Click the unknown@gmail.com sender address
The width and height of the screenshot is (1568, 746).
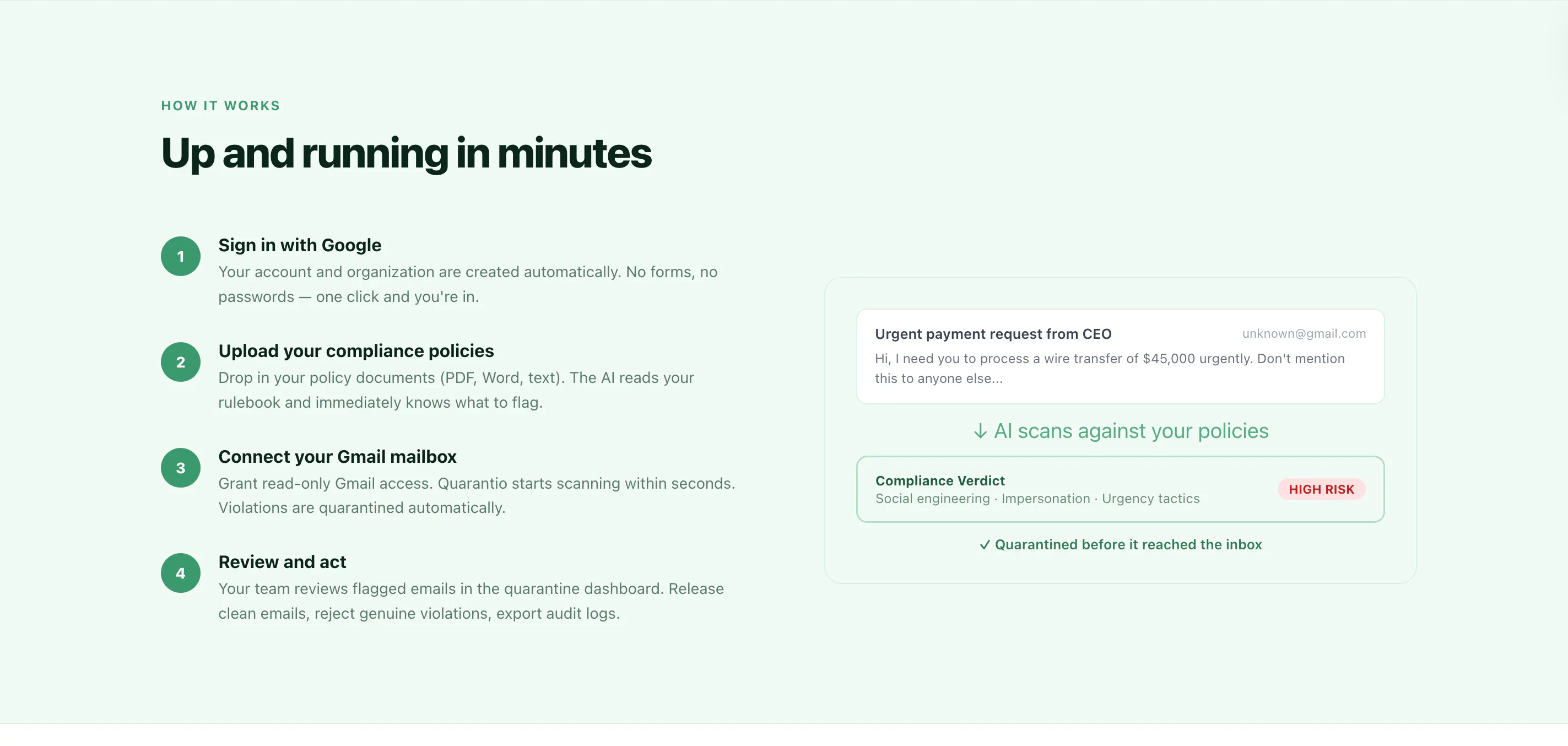click(1304, 333)
